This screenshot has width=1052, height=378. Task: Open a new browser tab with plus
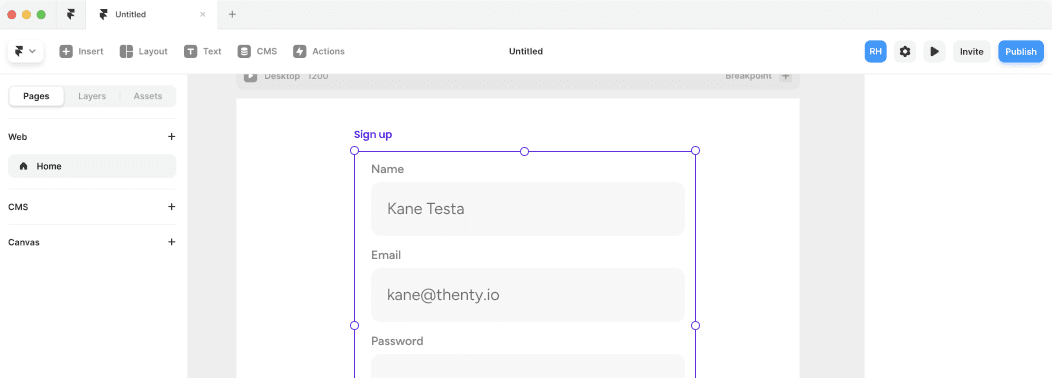(232, 14)
